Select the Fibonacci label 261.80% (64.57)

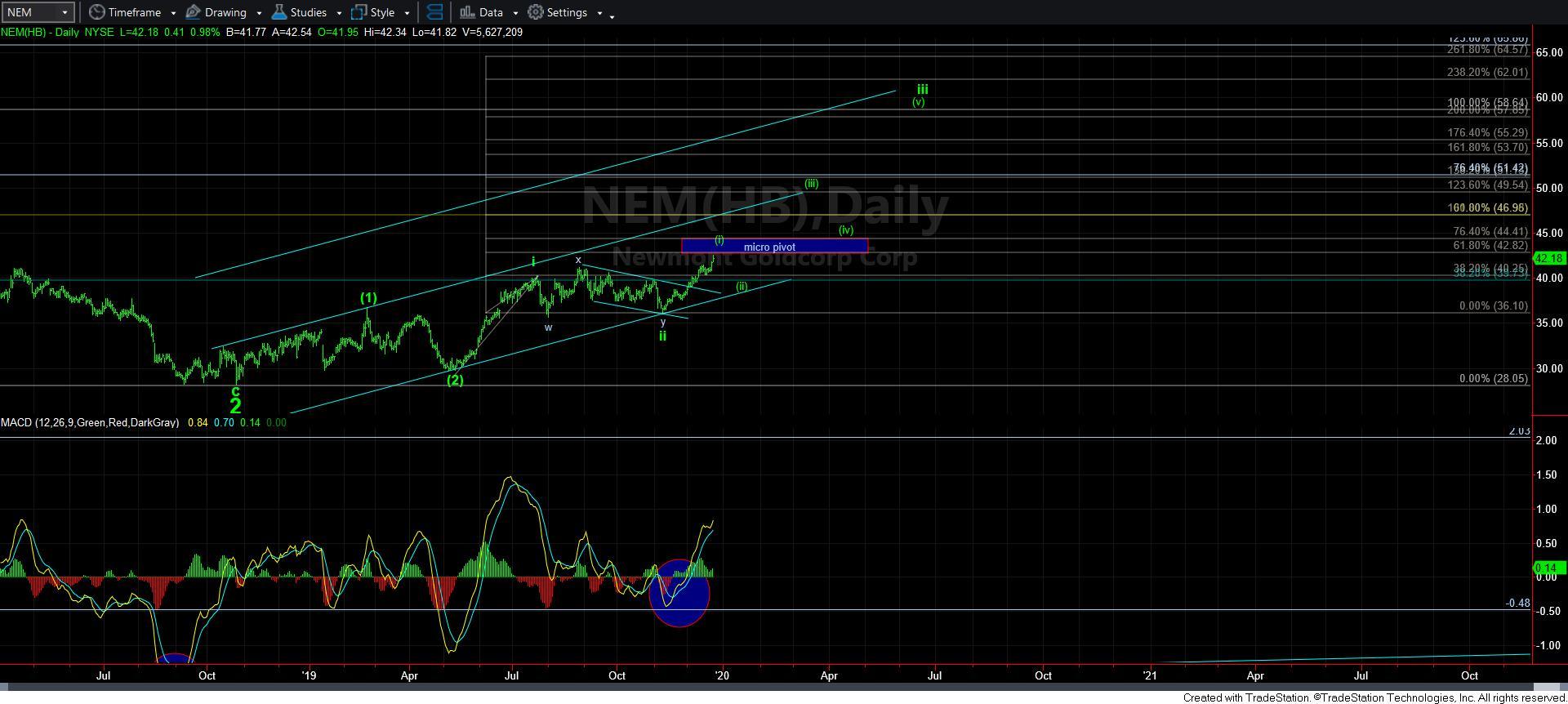pyautogui.click(x=1486, y=50)
